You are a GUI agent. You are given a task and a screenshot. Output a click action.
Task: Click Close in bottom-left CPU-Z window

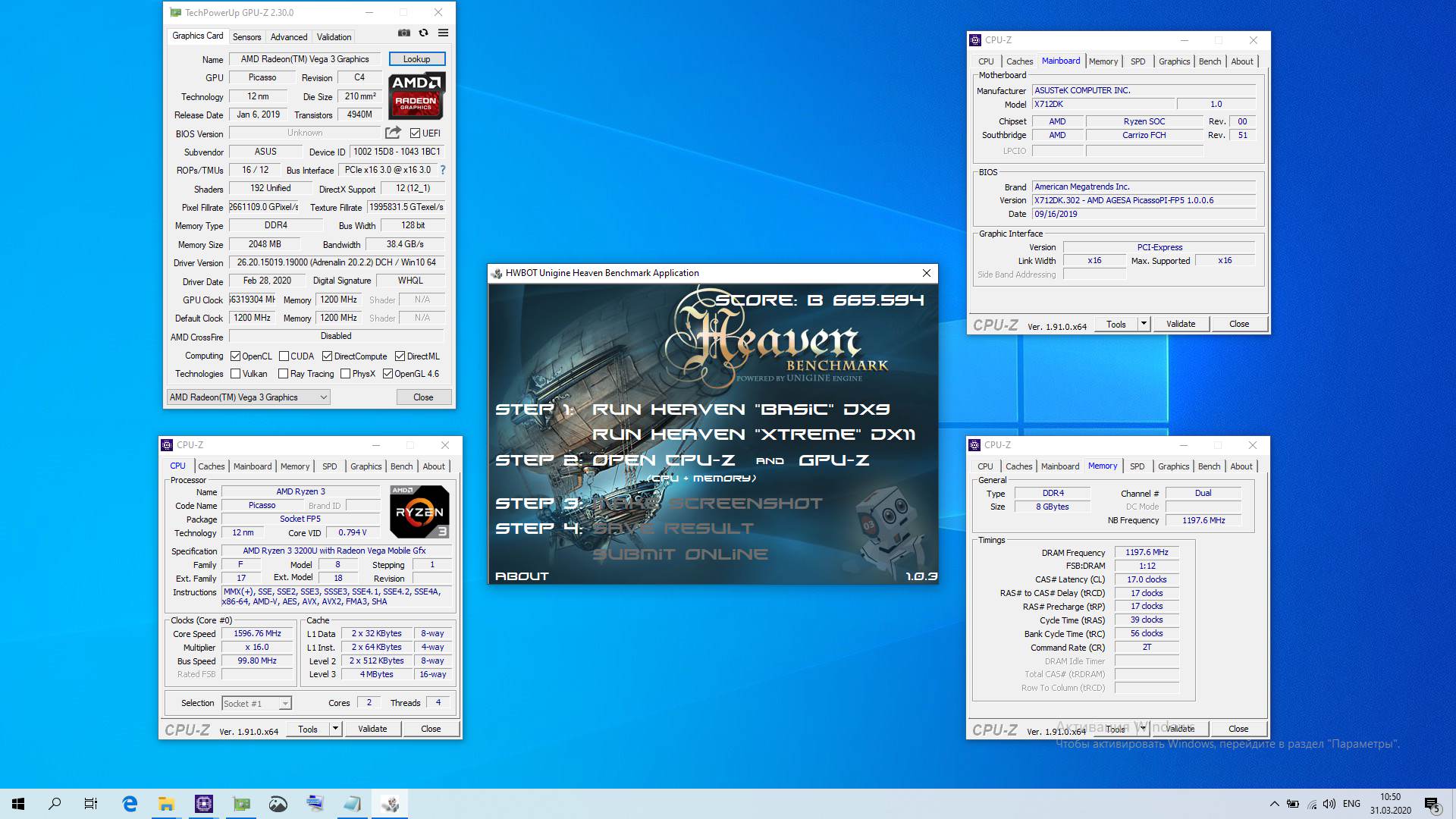pos(431,729)
